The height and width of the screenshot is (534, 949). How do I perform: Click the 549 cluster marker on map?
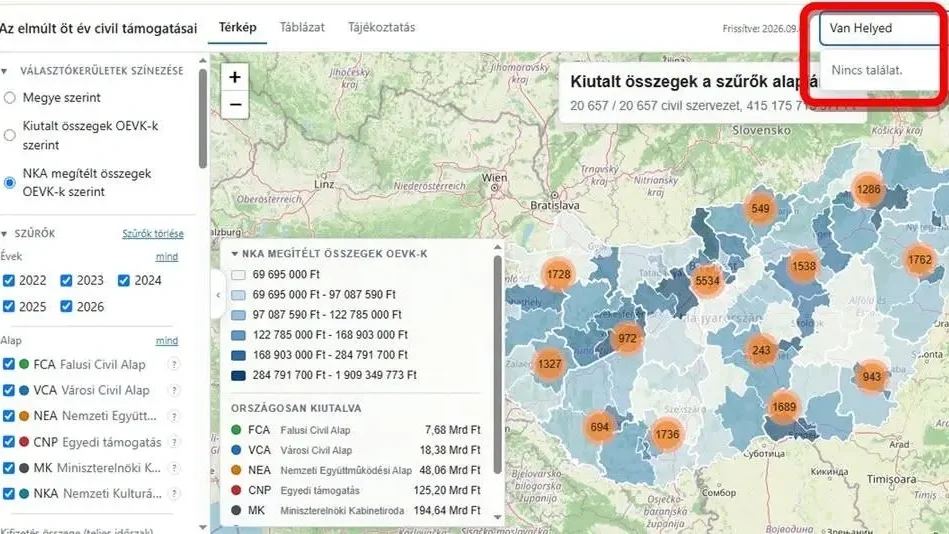(760, 208)
